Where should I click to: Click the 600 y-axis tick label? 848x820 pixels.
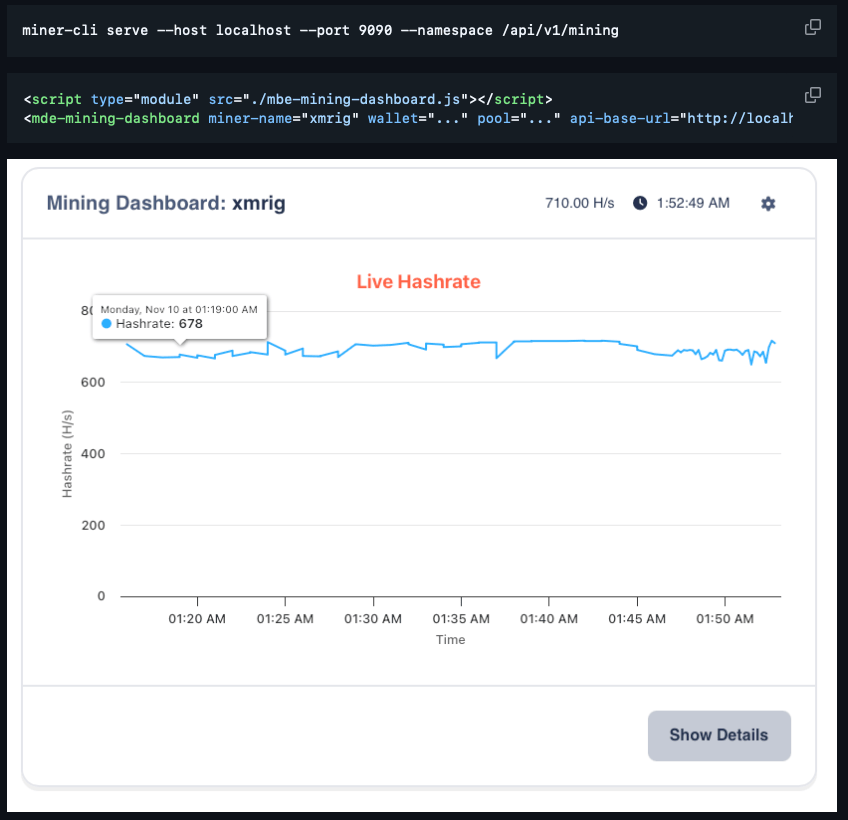tap(93, 382)
